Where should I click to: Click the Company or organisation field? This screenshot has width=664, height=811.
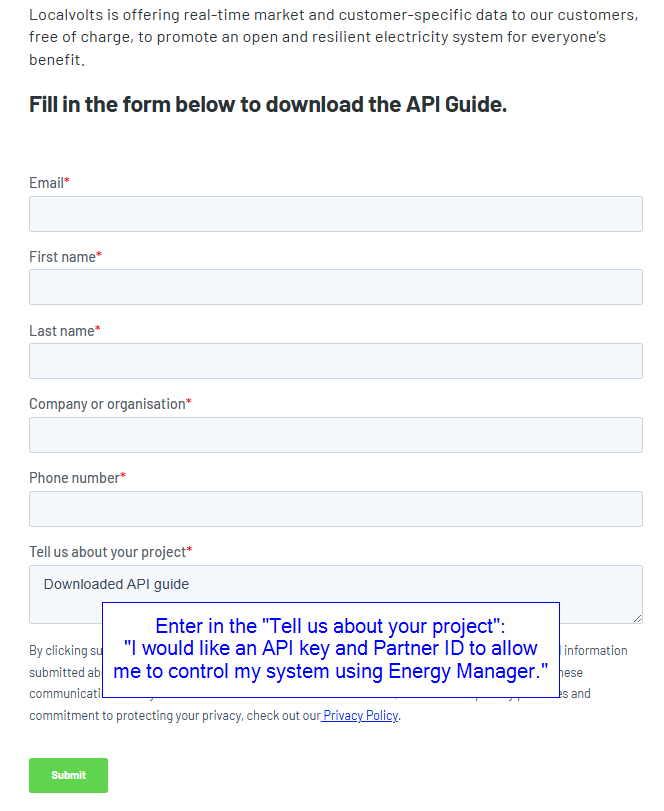pyautogui.click(x=335, y=435)
